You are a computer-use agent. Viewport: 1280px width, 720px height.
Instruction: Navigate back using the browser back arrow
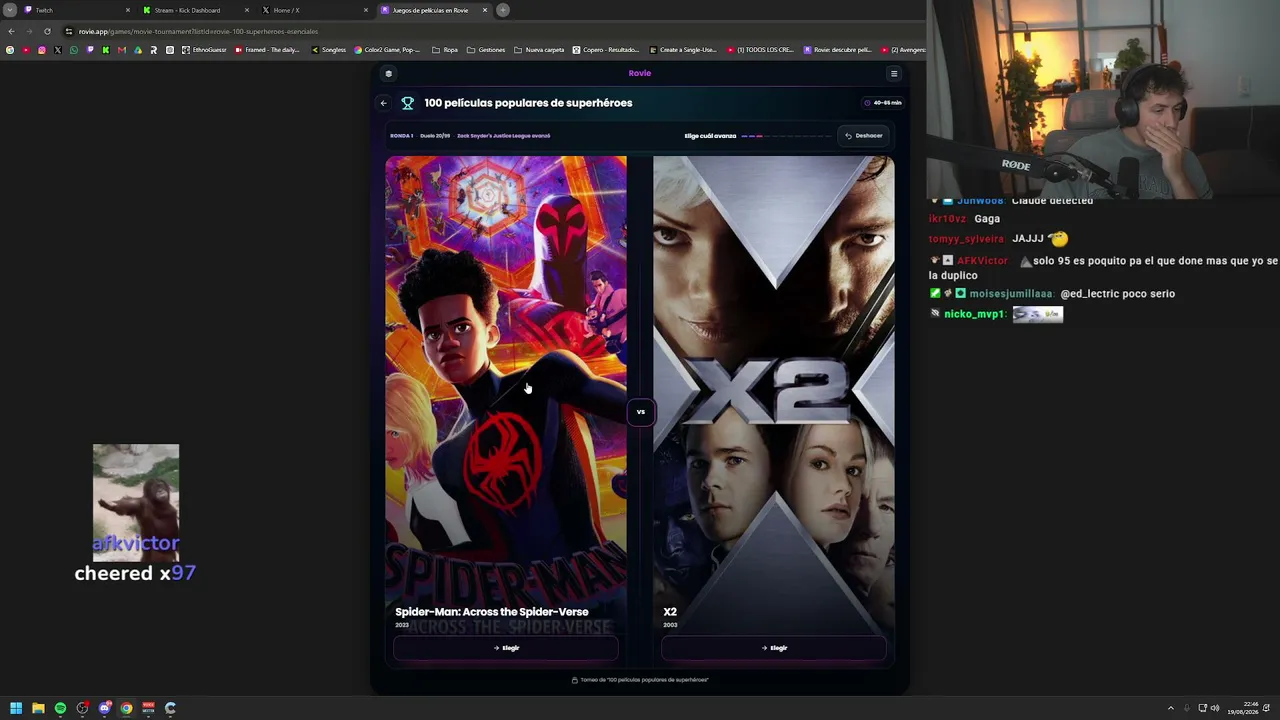[x=11, y=31]
